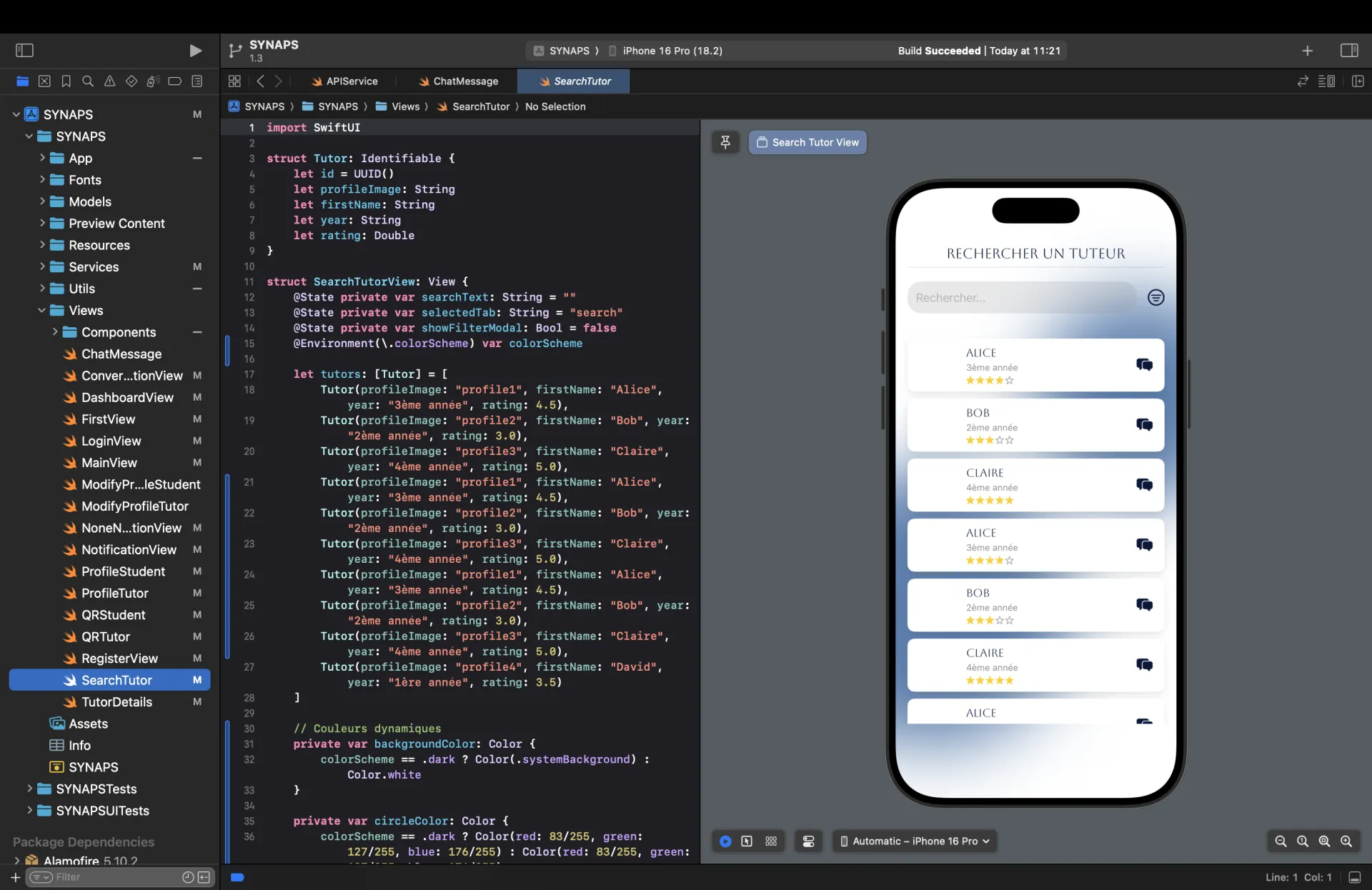Open the Automatic iPhone 16 Pro device dropdown
The height and width of the screenshot is (890, 1372).
pyautogui.click(x=915, y=841)
